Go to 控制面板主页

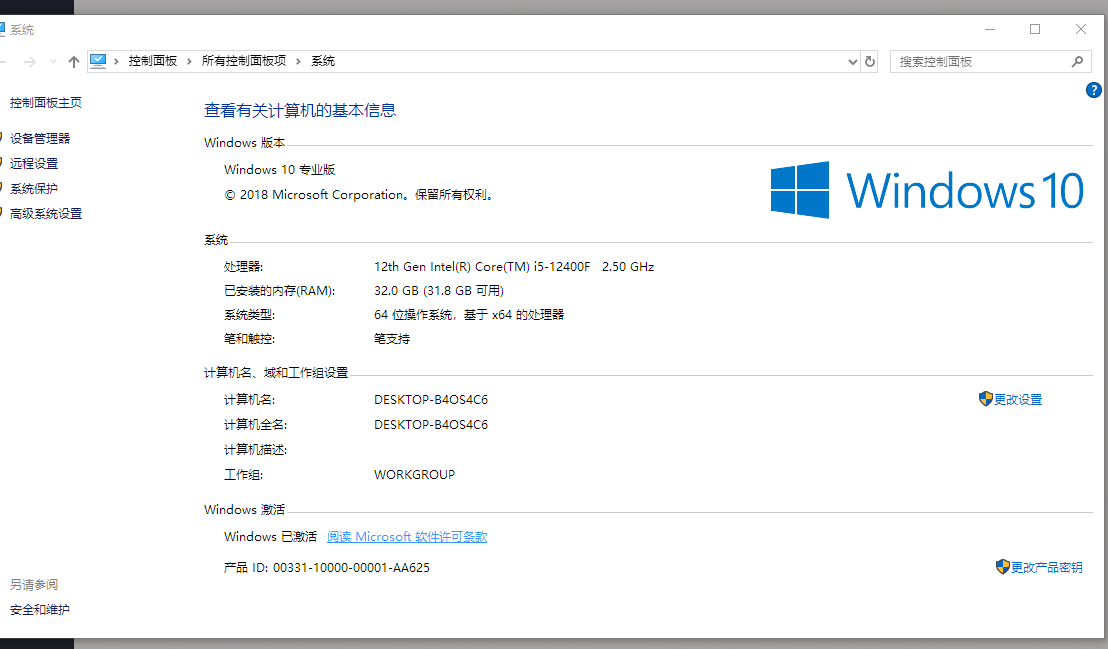pos(46,103)
